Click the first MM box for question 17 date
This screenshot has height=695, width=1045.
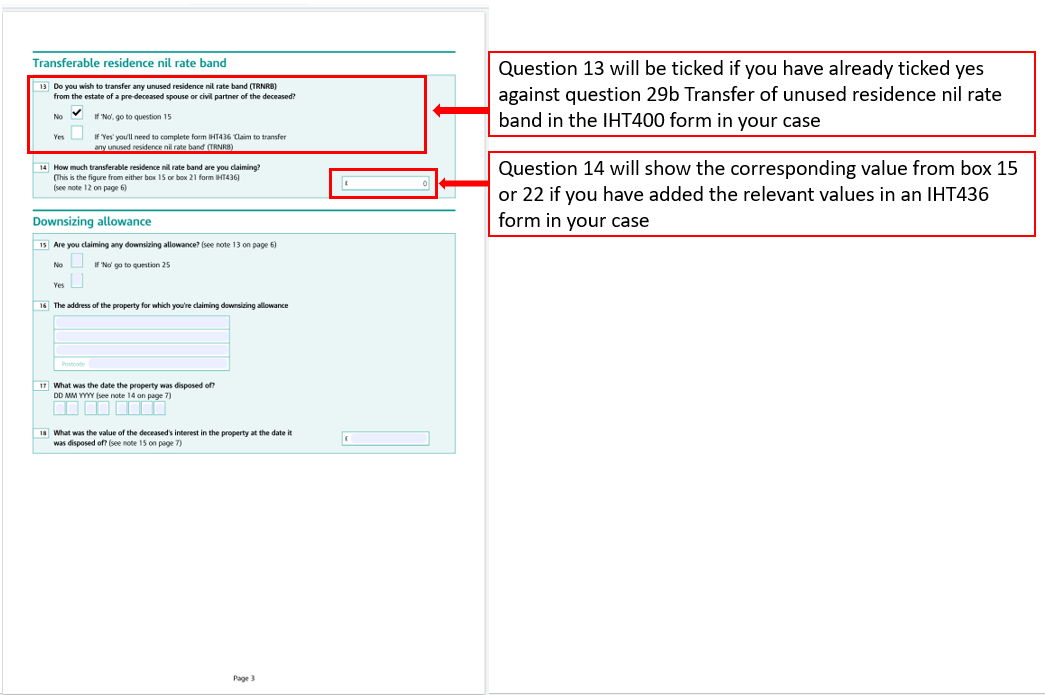pyautogui.click(x=89, y=407)
